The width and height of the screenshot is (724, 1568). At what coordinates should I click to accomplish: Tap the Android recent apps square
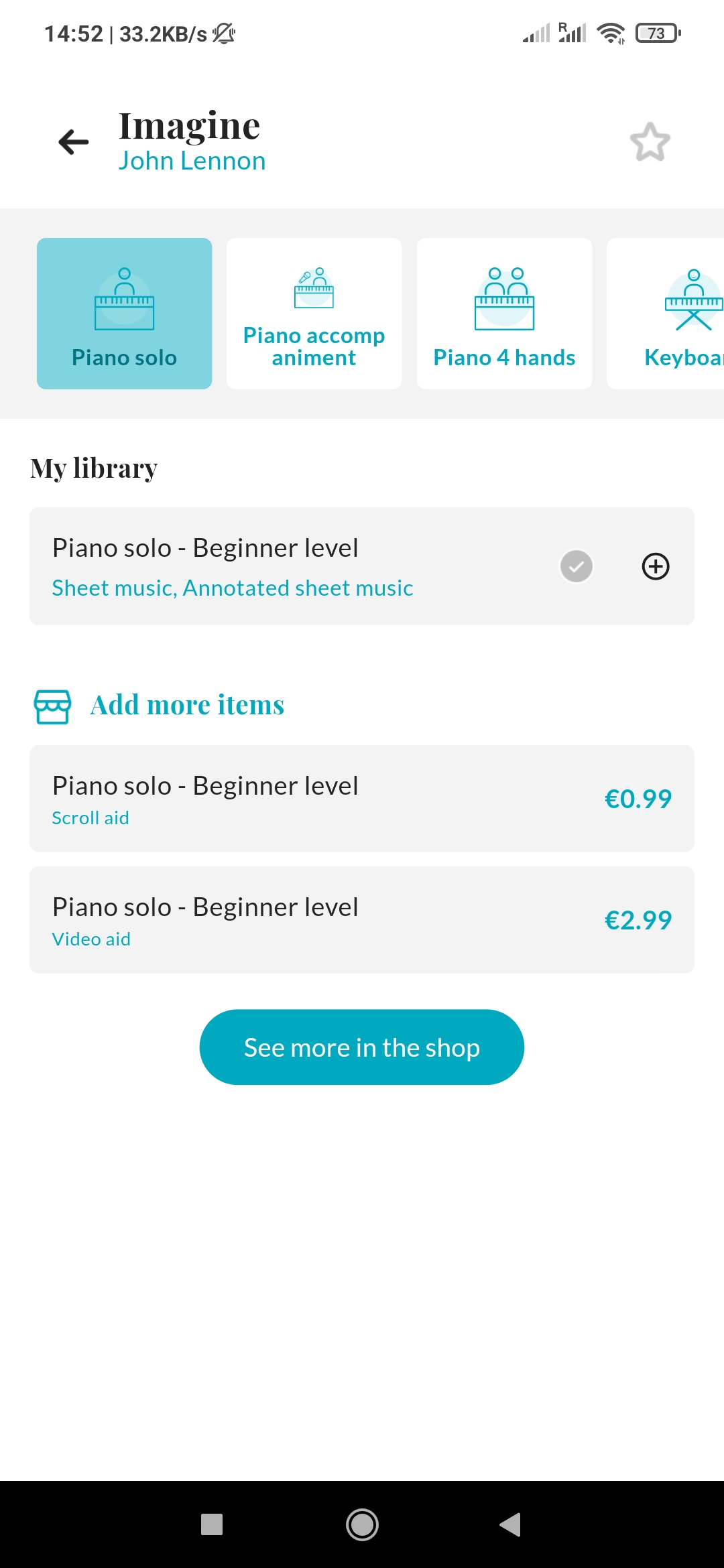pyautogui.click(x=212, y=1524)
